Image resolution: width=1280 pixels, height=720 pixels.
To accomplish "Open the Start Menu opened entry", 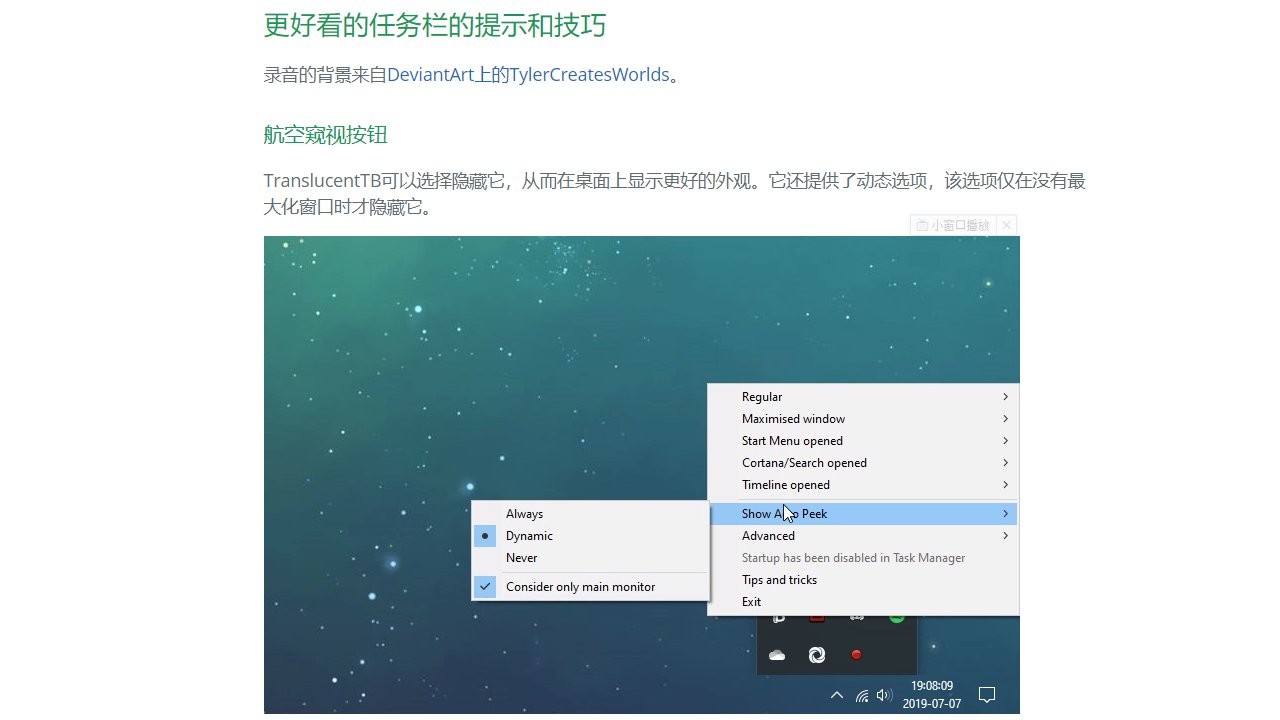I will (863, 441).
